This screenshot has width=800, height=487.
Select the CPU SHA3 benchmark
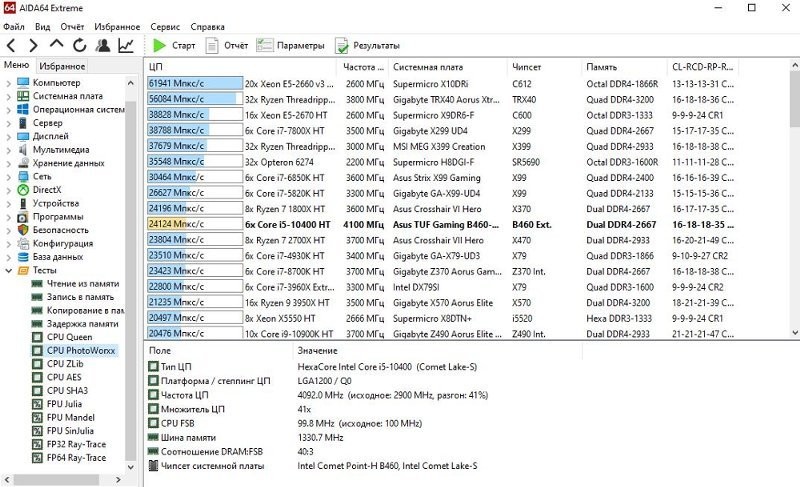click(67, 391)
